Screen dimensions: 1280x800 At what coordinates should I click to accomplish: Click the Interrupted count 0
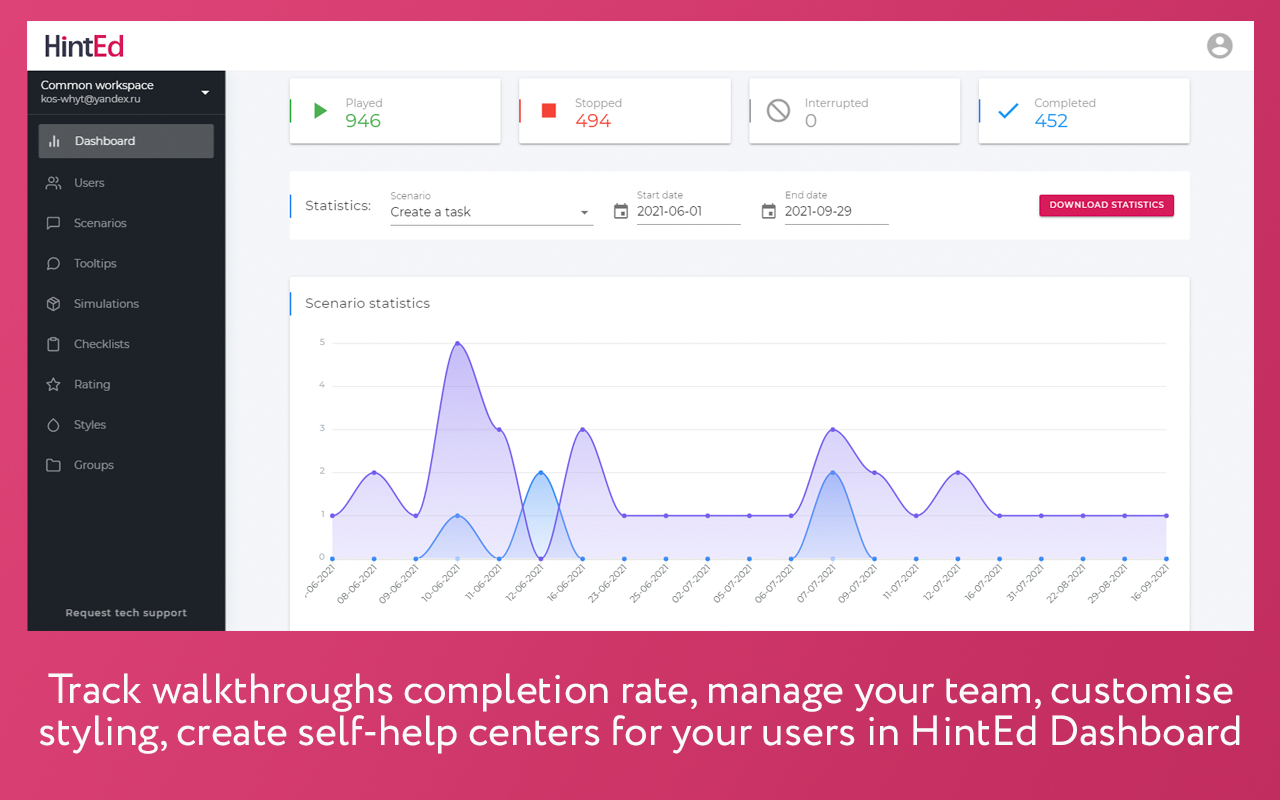point(810,121)
